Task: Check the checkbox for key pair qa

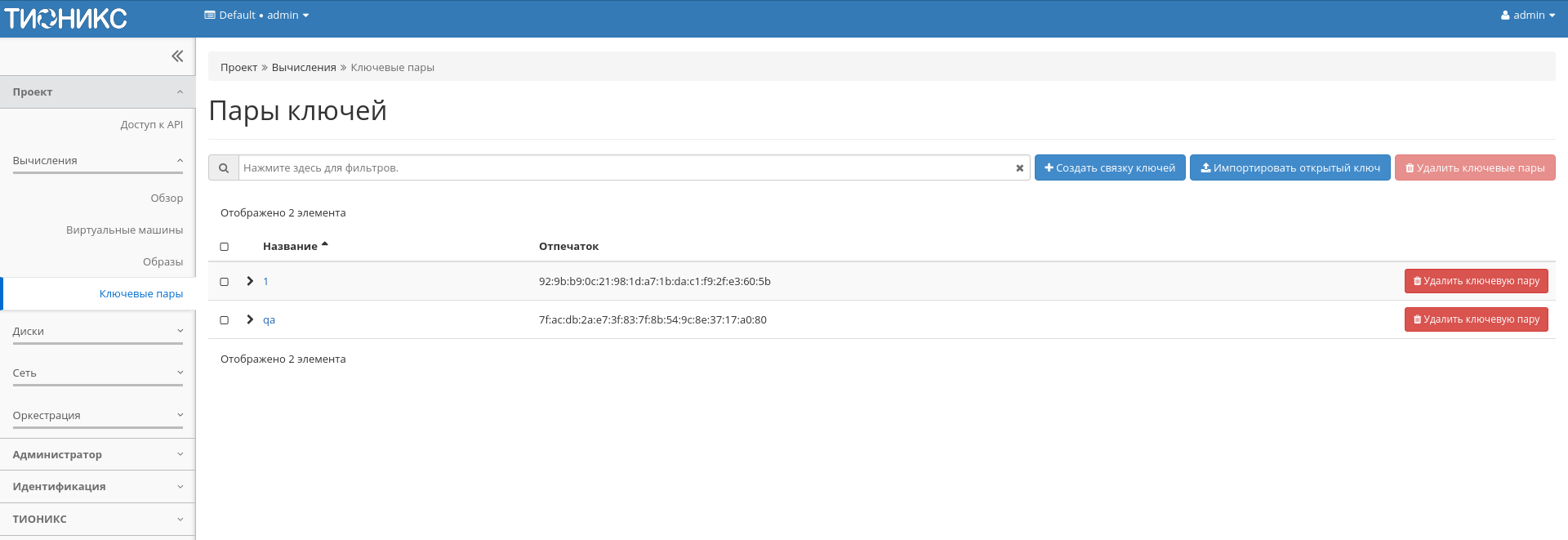Action: tap(225, 320)
